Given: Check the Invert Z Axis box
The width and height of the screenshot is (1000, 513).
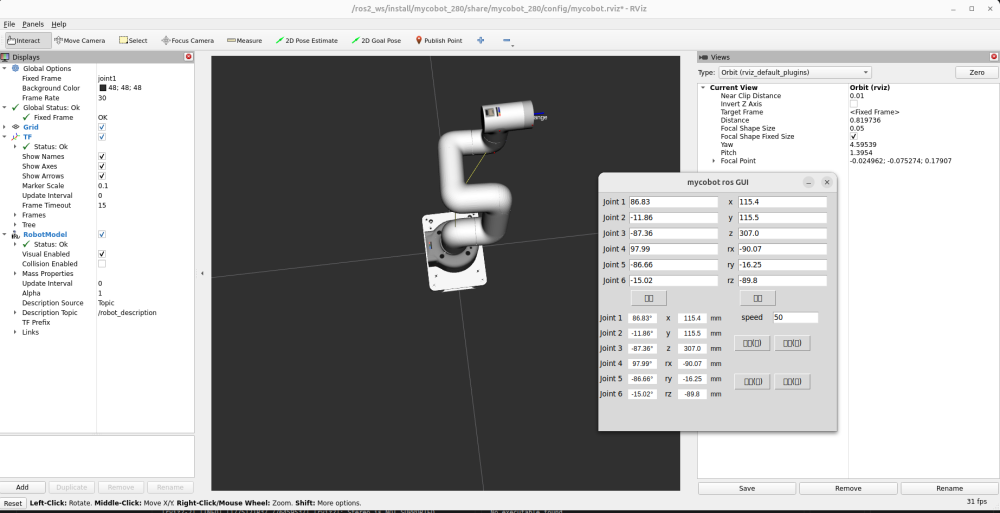Looking at the screenshot, I should point(854,104).
